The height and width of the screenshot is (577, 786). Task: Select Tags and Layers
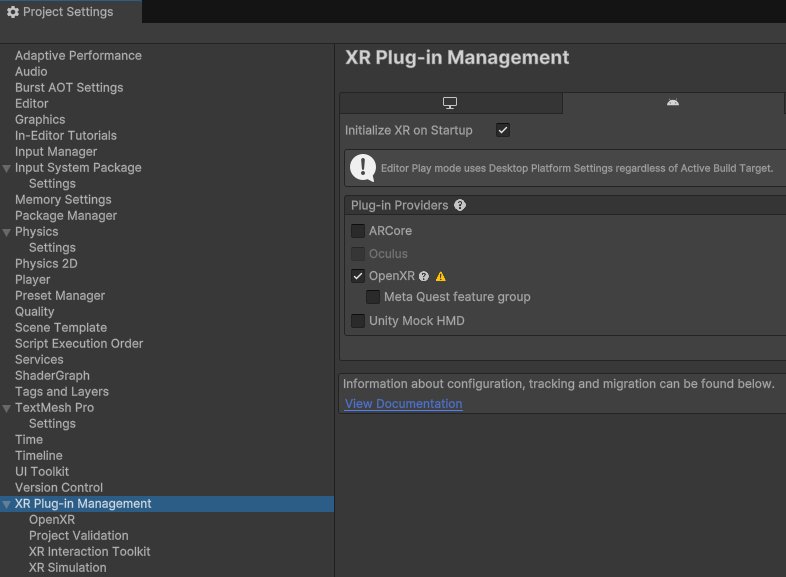pos(62,392)
